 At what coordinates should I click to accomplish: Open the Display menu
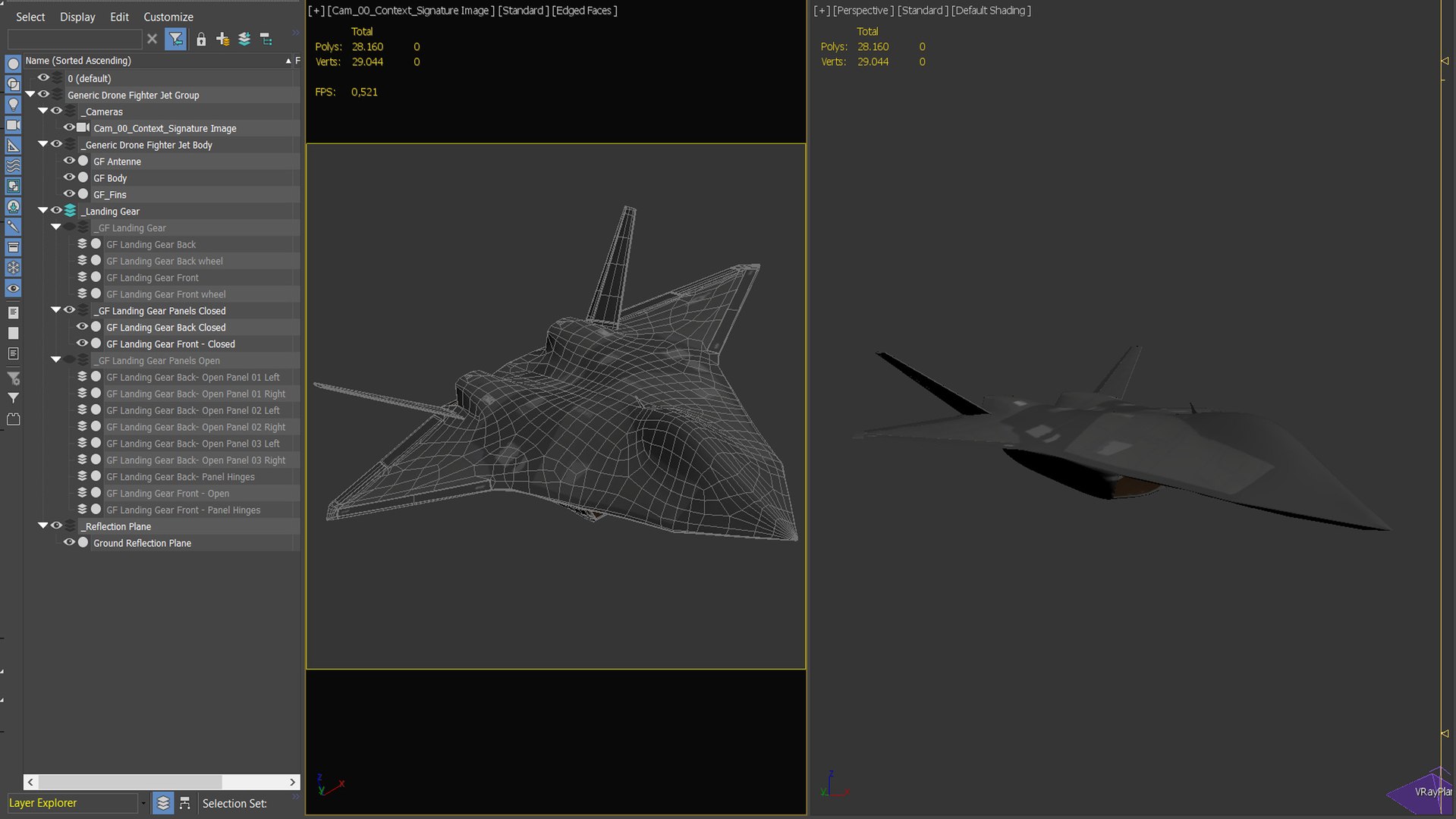coord(77,17)
